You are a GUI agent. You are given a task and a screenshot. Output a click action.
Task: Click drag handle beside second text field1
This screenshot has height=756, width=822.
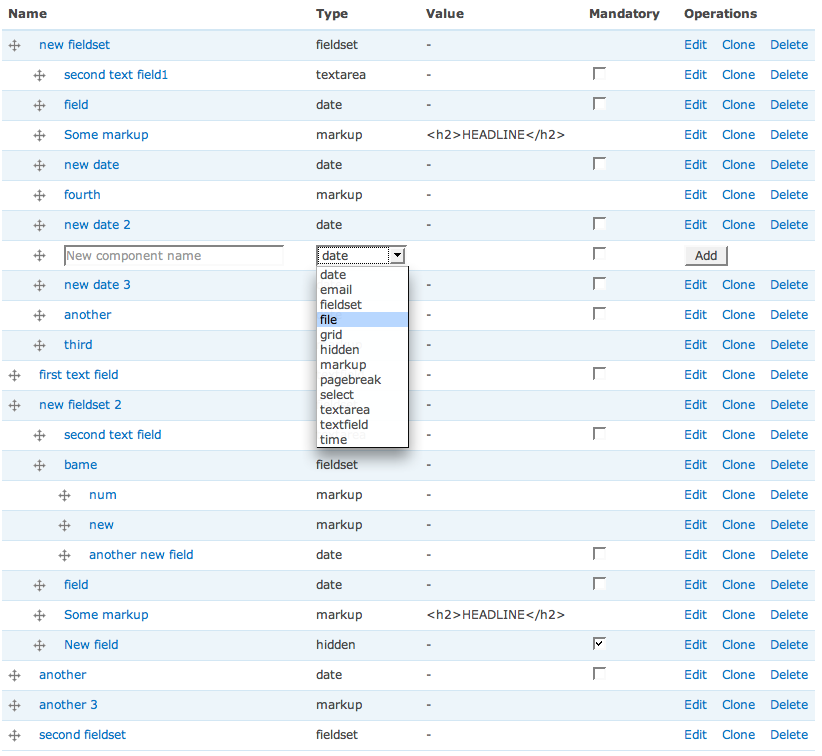click(39, 75)
